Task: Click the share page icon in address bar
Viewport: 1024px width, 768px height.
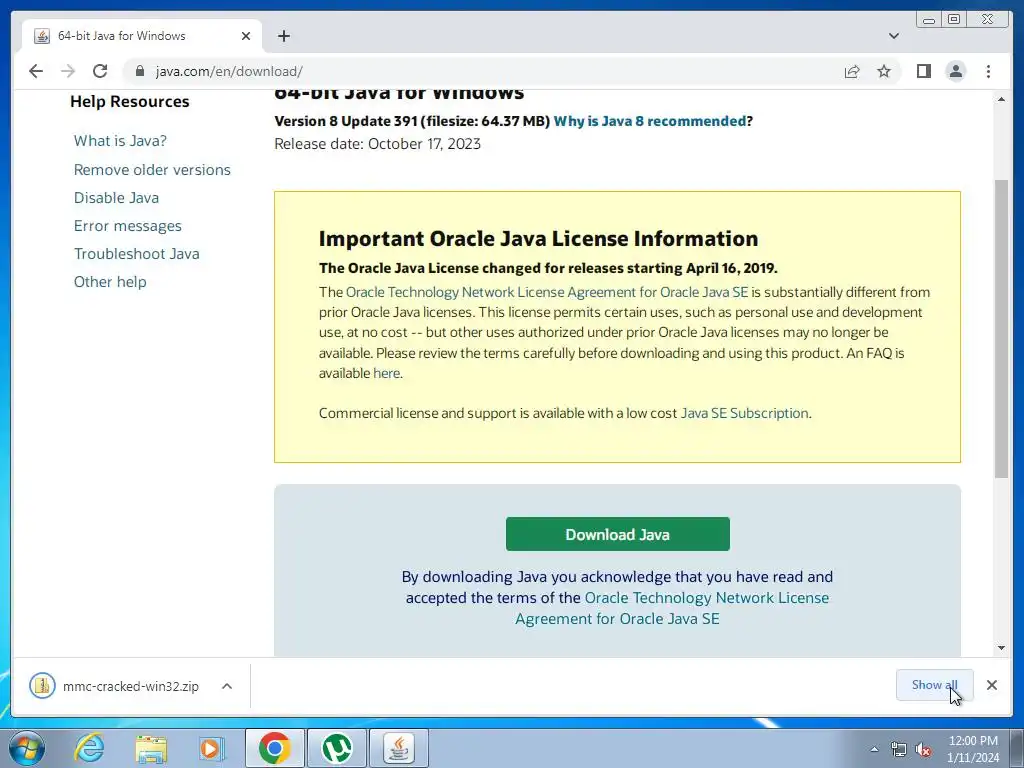Action: point(852,71)
